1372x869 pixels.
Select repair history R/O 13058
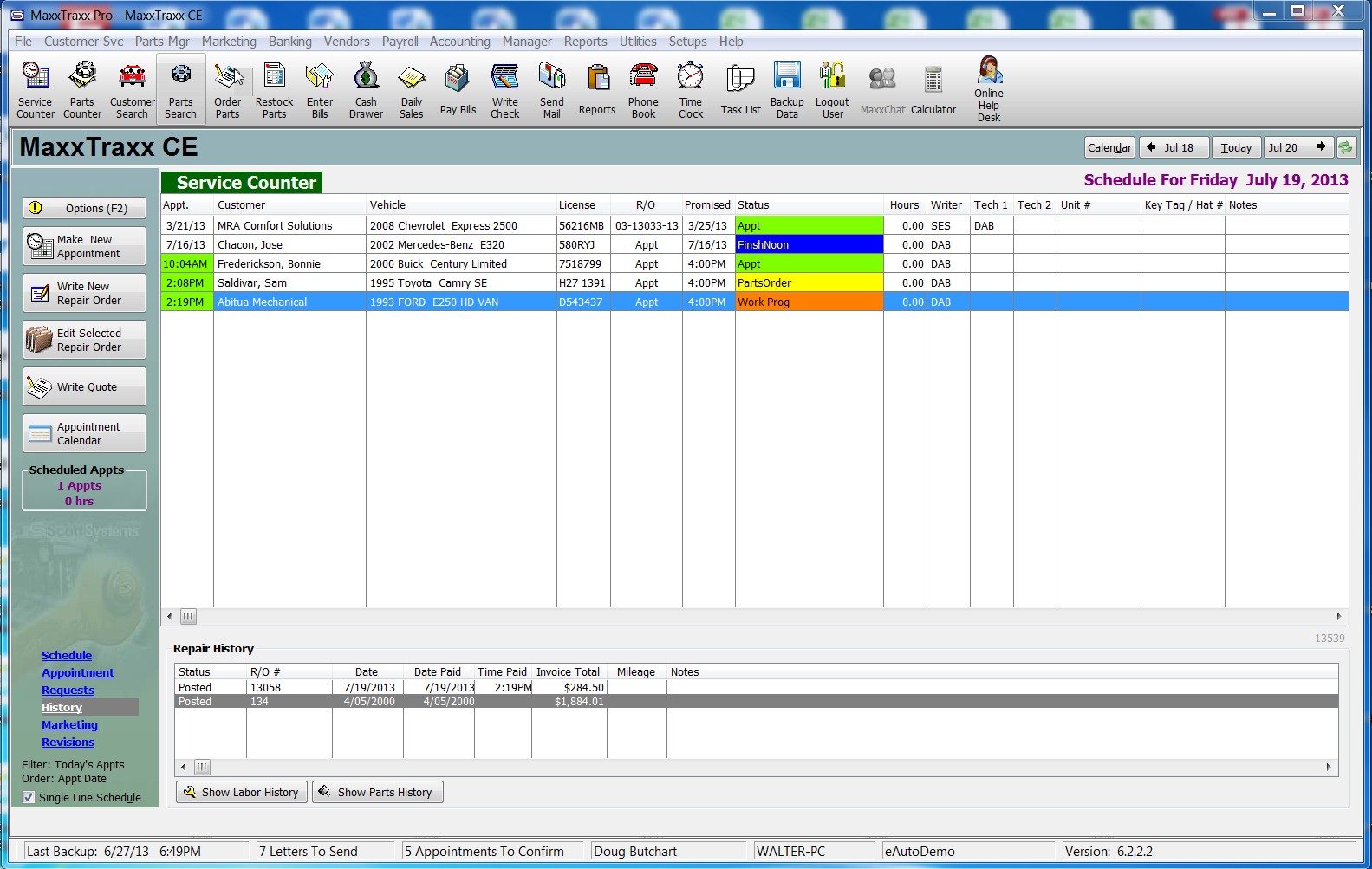[756, 687]
